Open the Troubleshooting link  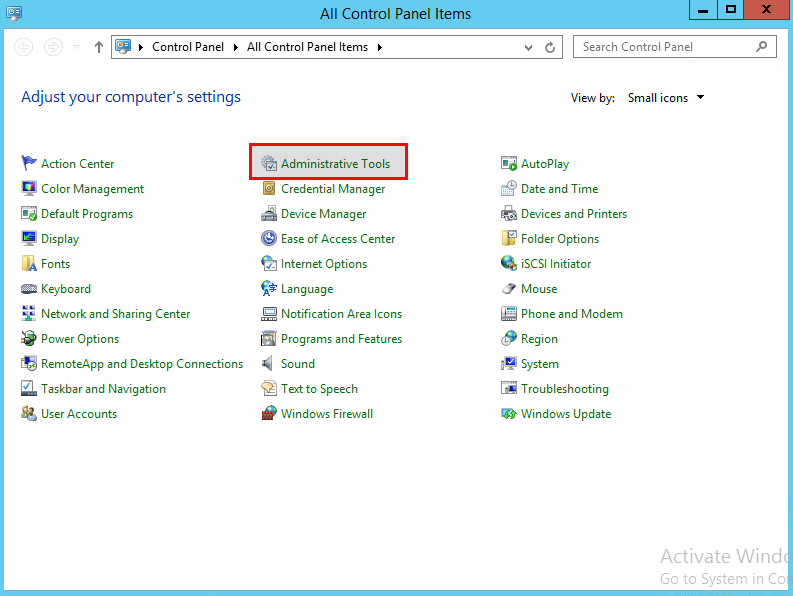[565, 389]
